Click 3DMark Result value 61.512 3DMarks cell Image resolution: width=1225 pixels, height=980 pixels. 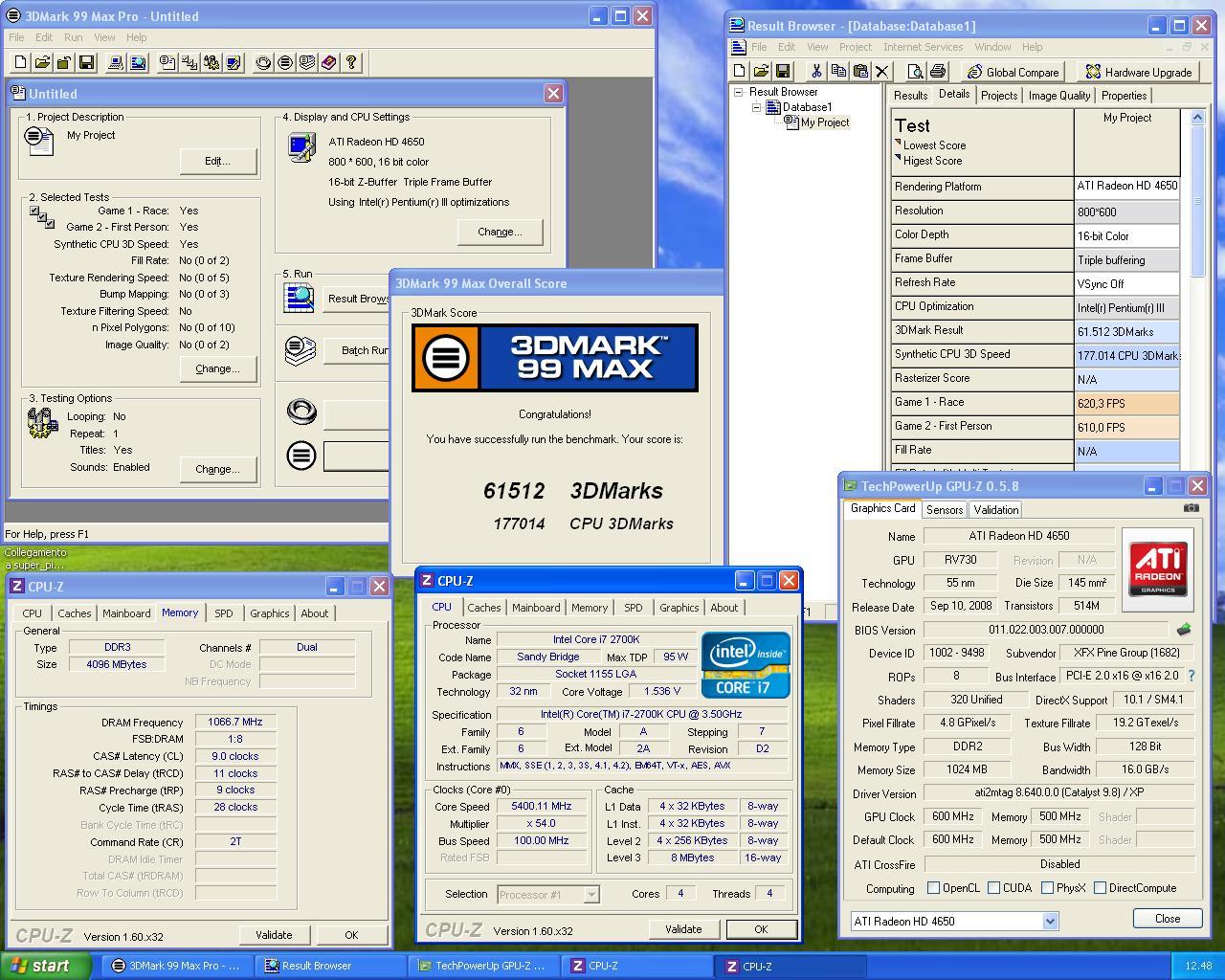point(1127,331)
